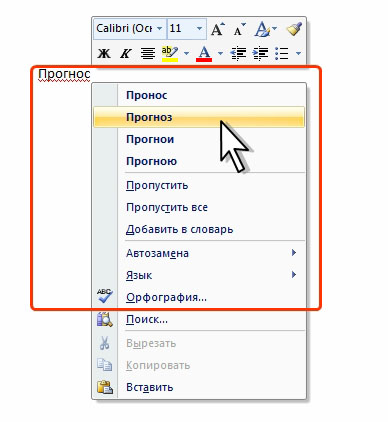Open Styles dropdown arrow in mini toolbar
This screenshot has width=388, height=422.
point(274,29)
